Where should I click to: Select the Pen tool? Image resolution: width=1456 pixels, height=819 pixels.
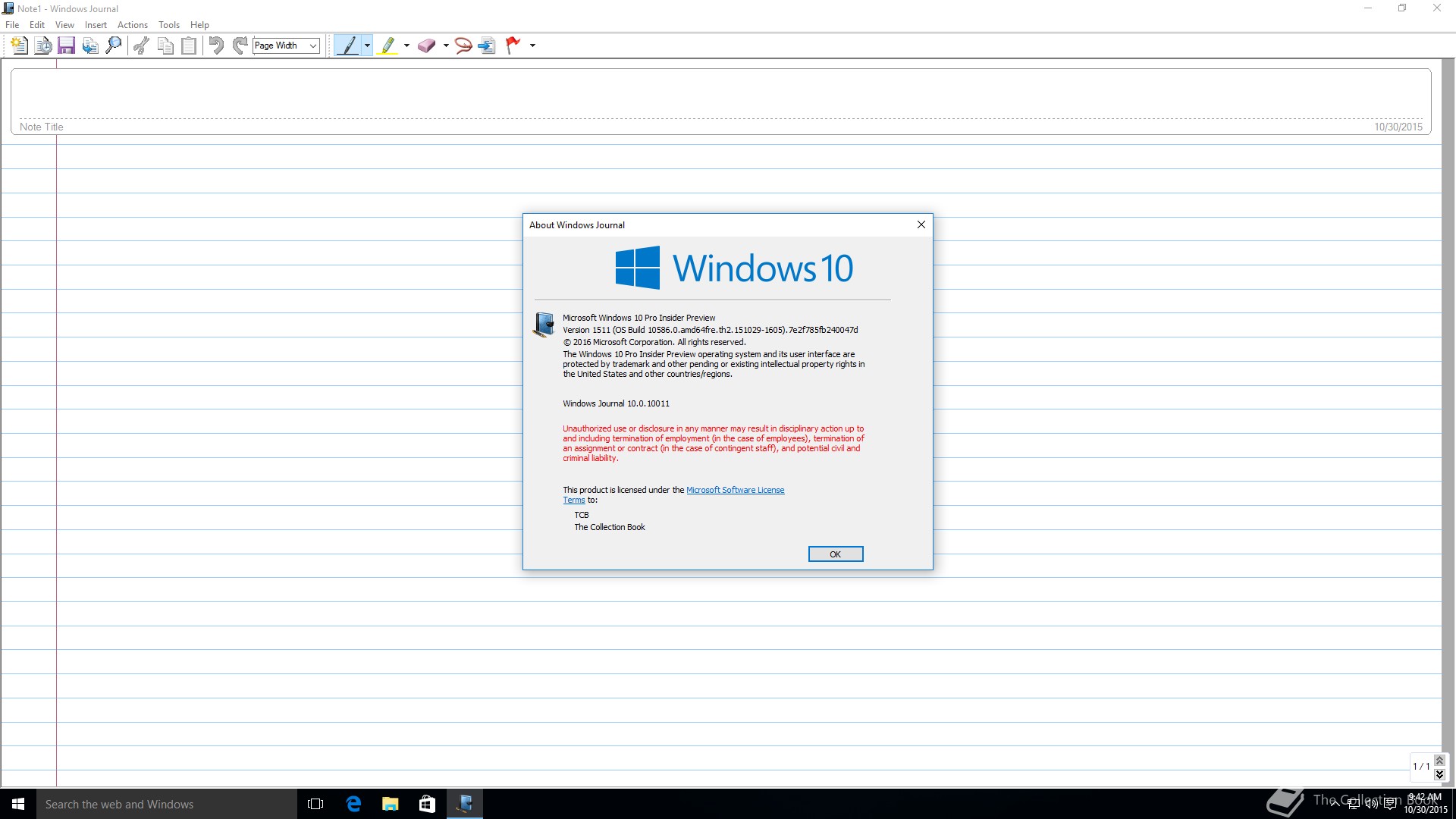tap(348, 45)
